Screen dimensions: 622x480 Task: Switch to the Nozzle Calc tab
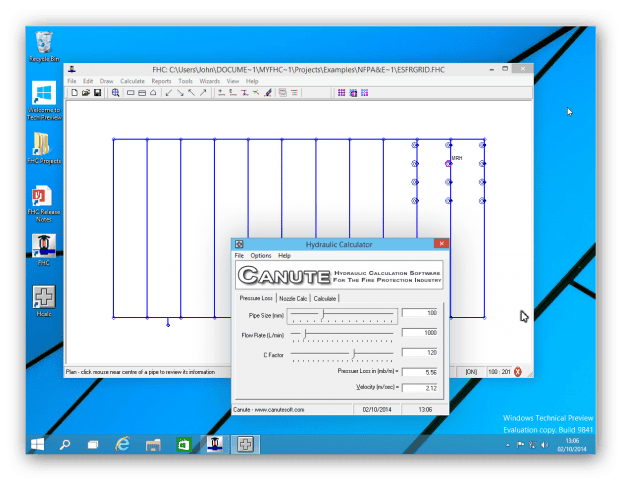pos(293,298)
